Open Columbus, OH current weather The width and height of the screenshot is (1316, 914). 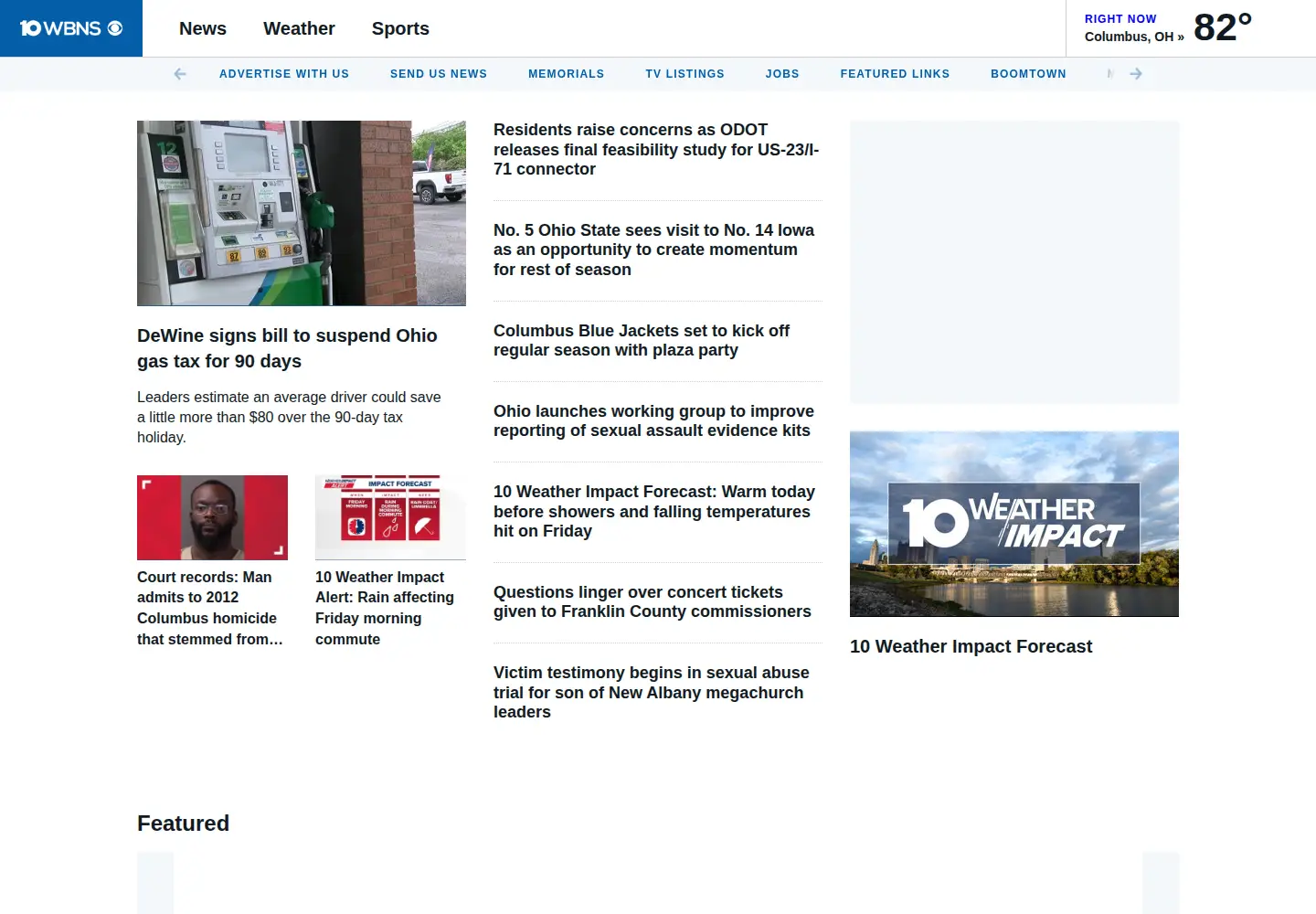click(x=1134, y=37)
